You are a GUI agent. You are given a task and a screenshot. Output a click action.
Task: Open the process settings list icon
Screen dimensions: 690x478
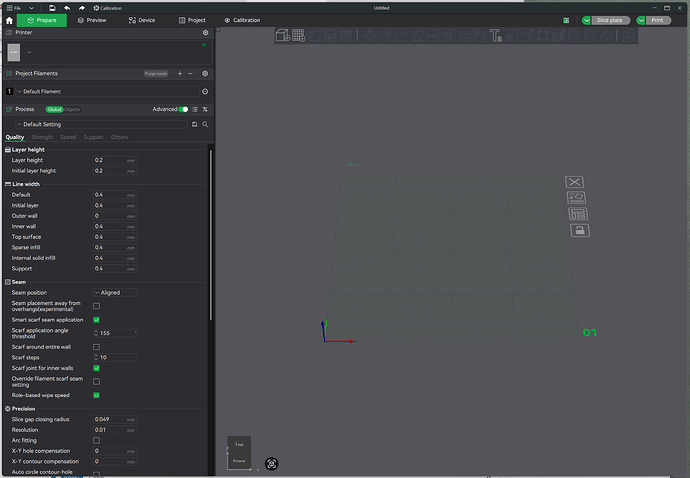(x=195, y=109)
